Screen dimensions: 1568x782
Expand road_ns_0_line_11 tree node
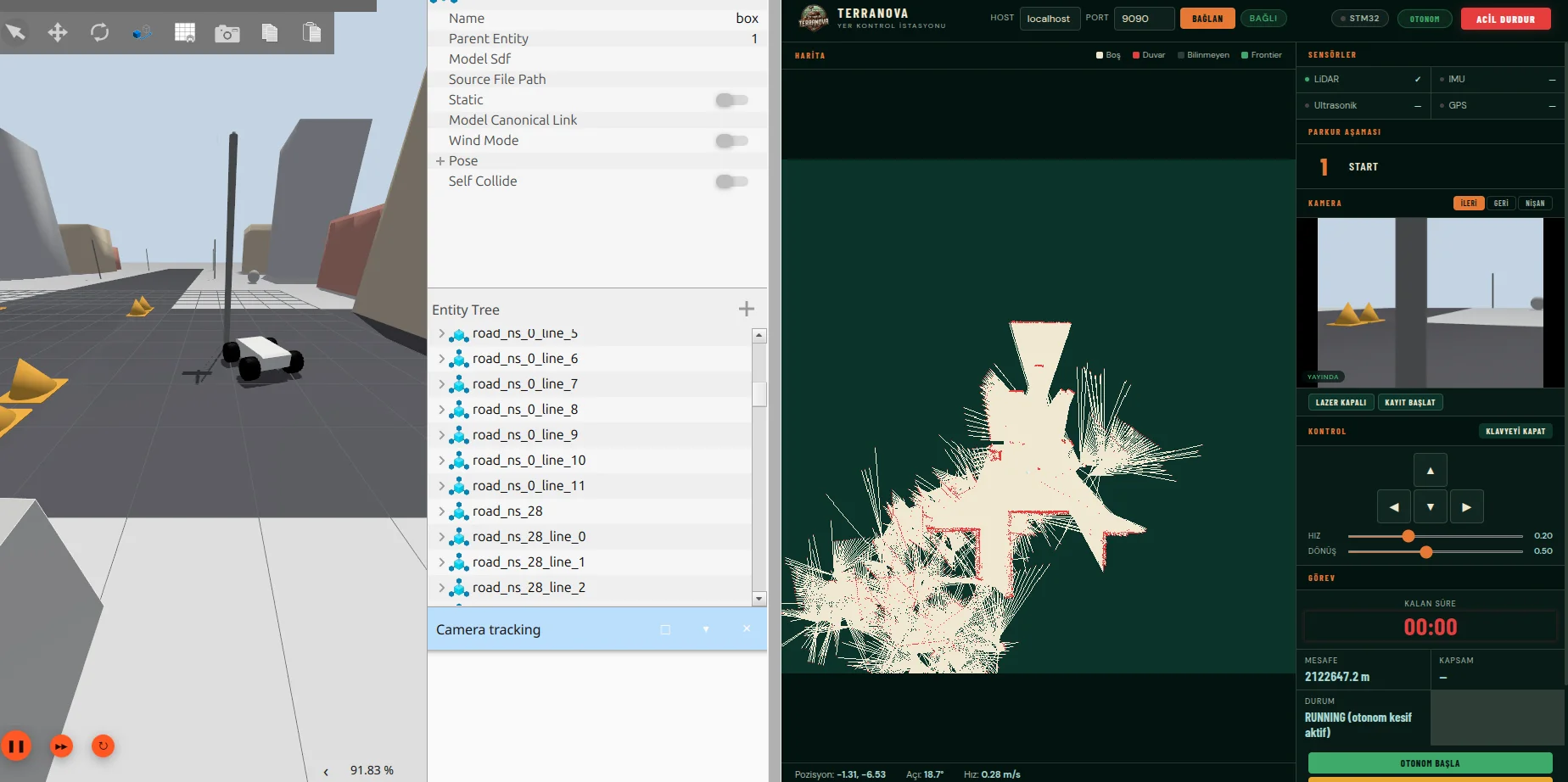pyautogui.click(x=441, y=486)
